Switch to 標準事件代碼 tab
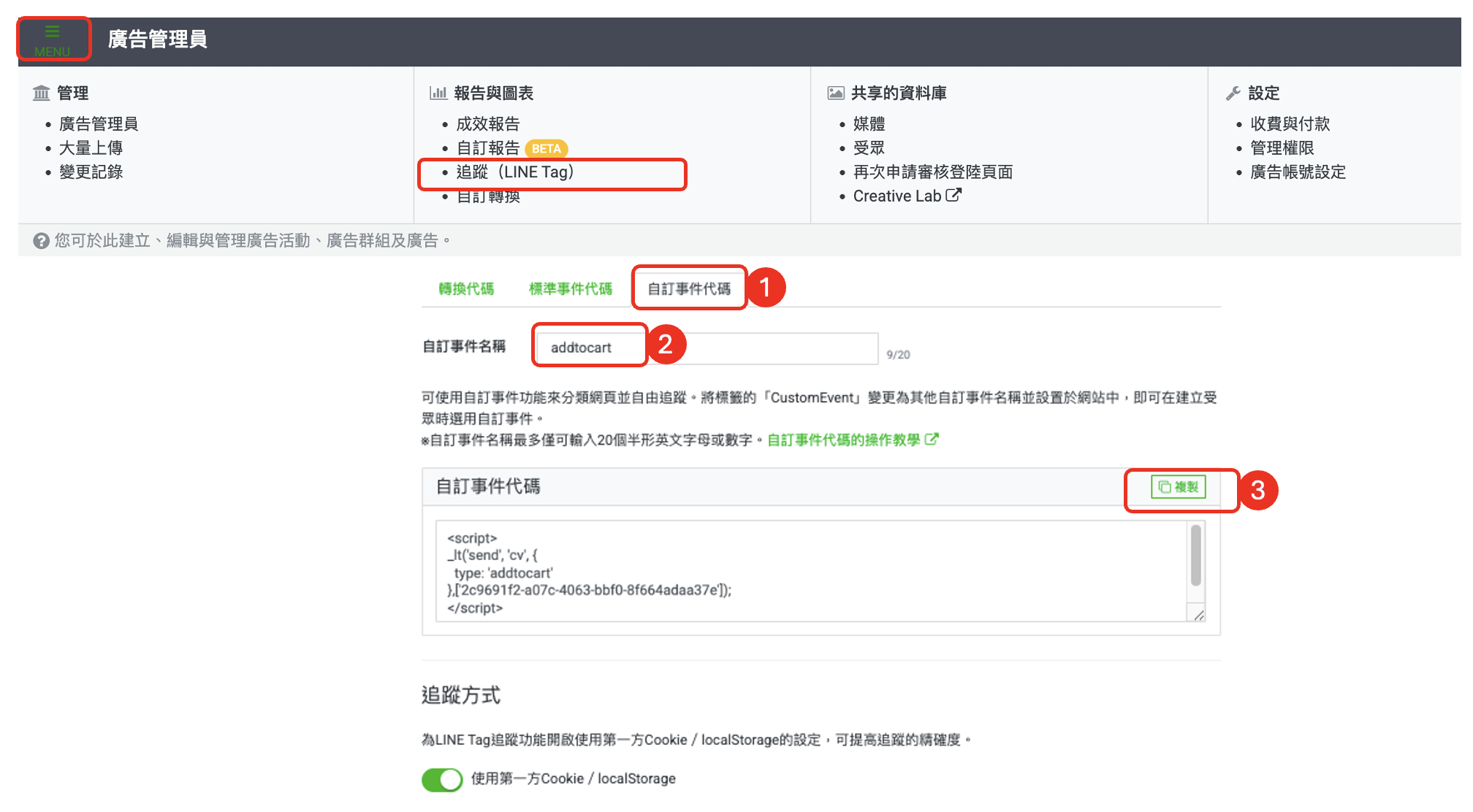Viewport: 1473px width, 812px height. [x=571, y=289]
